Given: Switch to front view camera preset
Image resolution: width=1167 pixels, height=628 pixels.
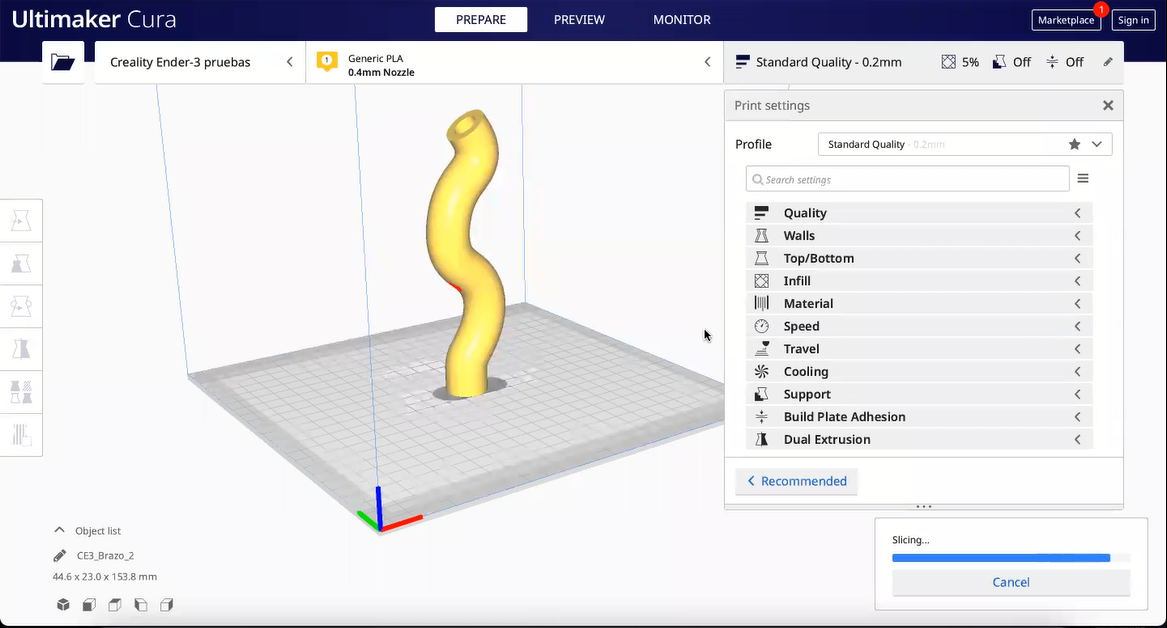Looking at the screenshot, I should [89, 605].
